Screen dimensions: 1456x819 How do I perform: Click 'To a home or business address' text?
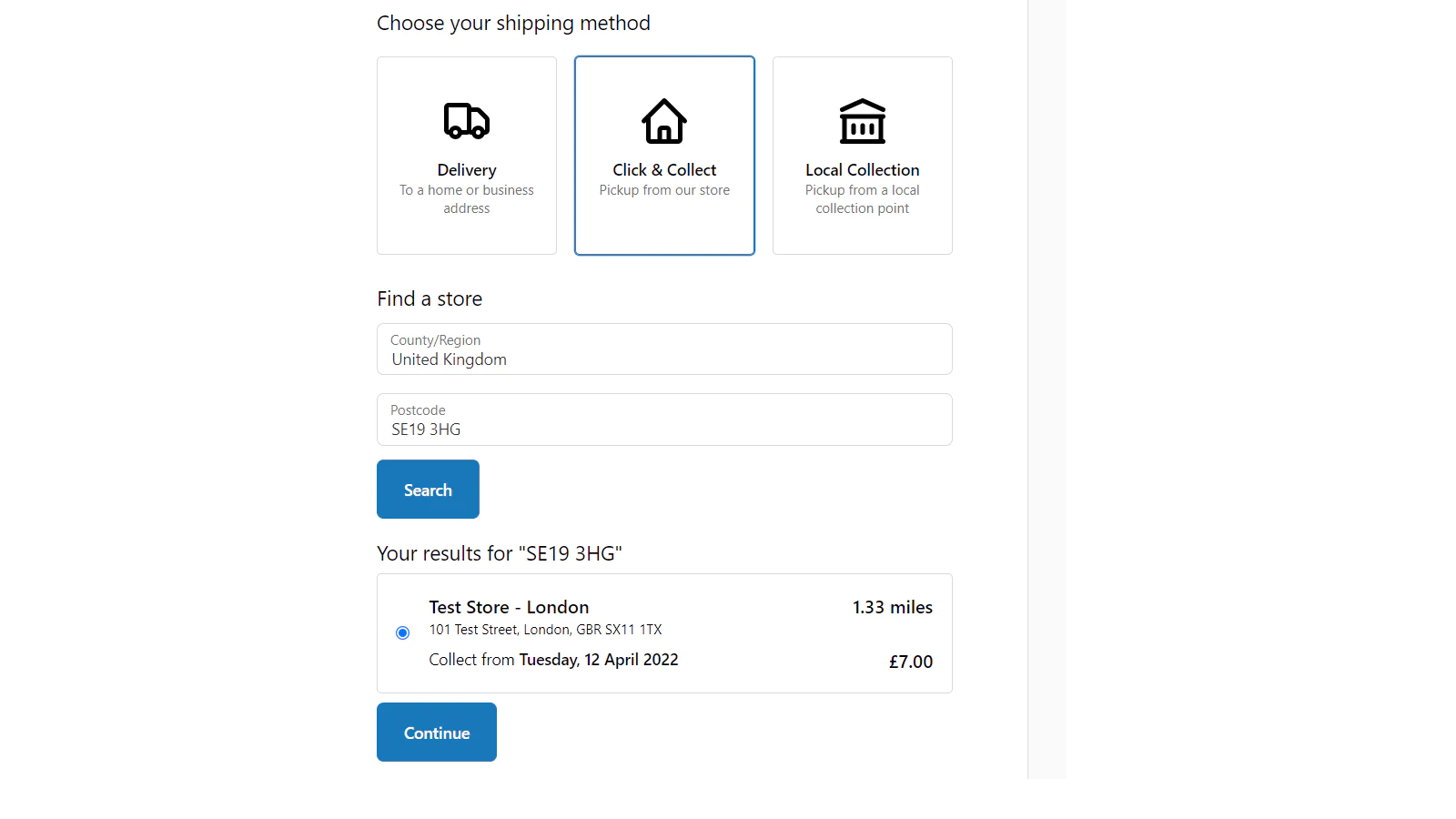click(x=467, y=199)
